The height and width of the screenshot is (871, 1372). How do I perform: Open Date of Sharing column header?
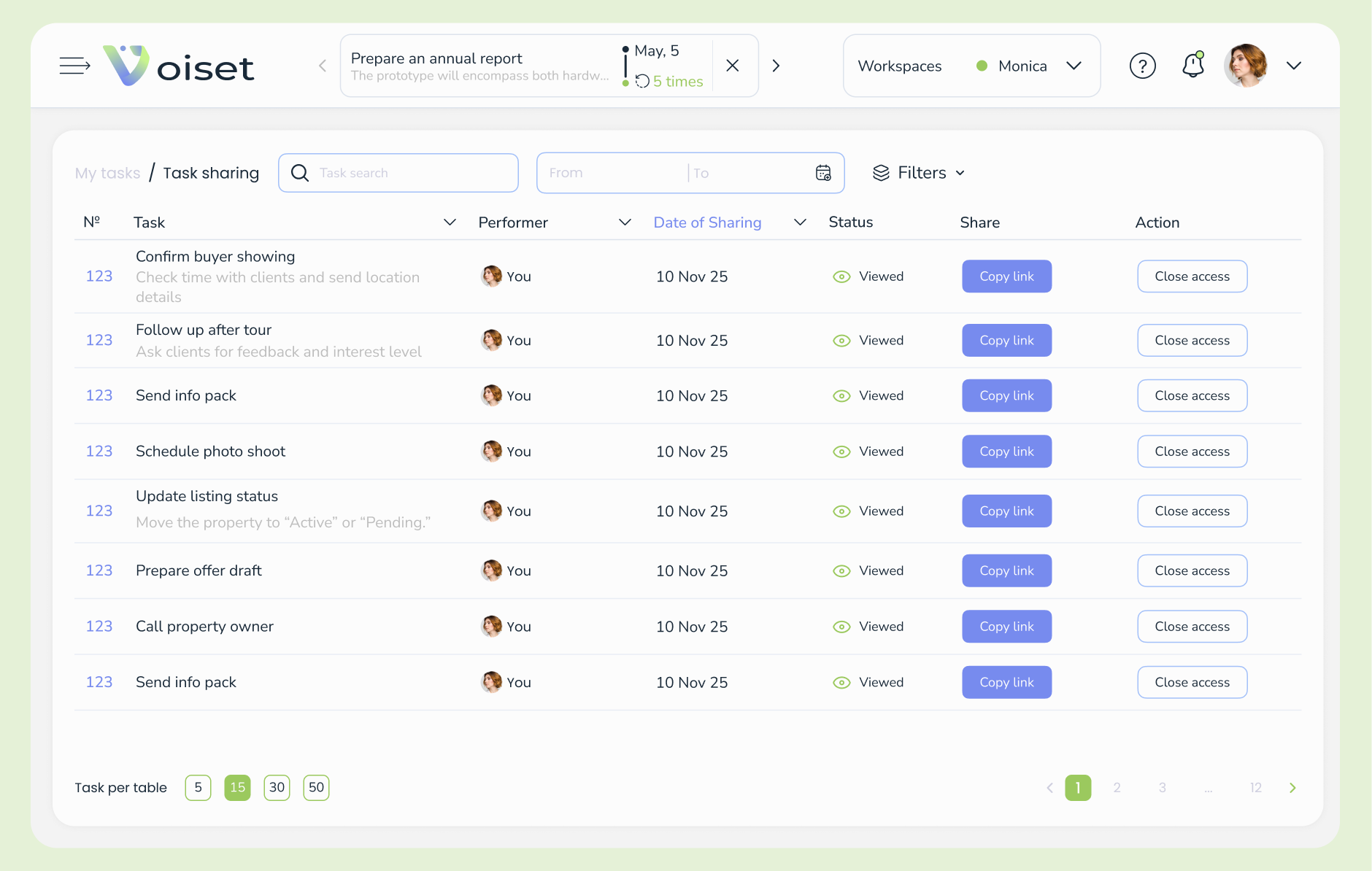click(x=707, y=222)
